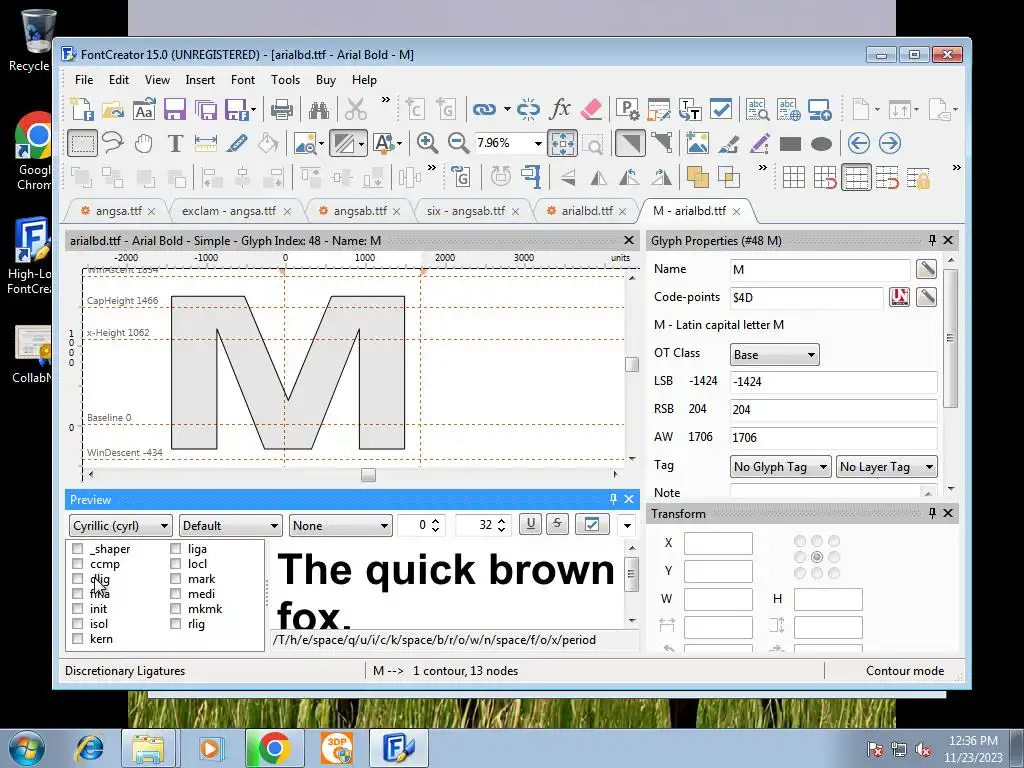Screen dimensions: 1024x768
Task: Open Internet Explorer from the taskbar
Action: pyautogui.click(x=89, y=748)
